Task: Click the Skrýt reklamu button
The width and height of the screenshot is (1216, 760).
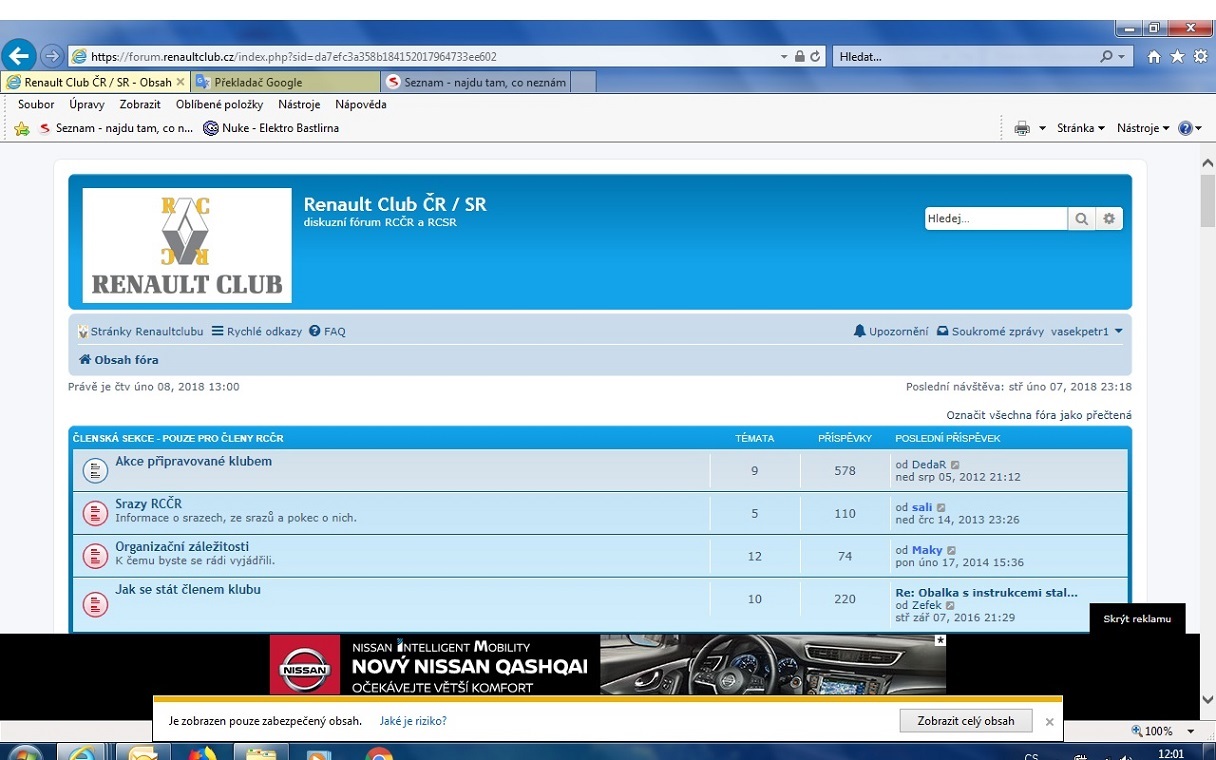Action: (1137, 619)
